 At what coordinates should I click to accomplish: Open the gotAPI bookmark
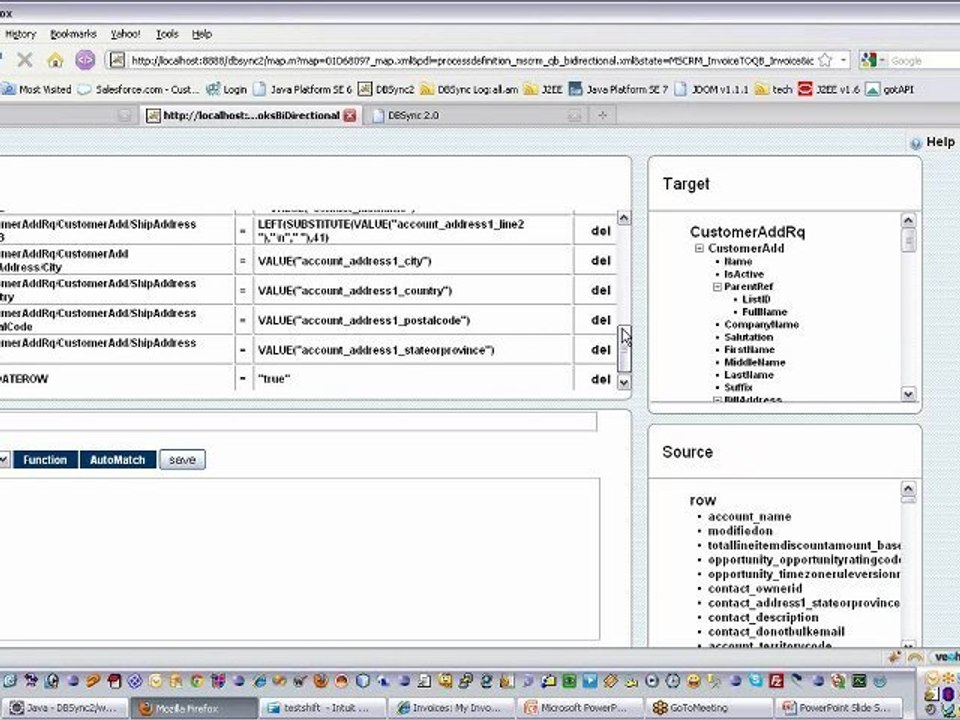[890, 89]
